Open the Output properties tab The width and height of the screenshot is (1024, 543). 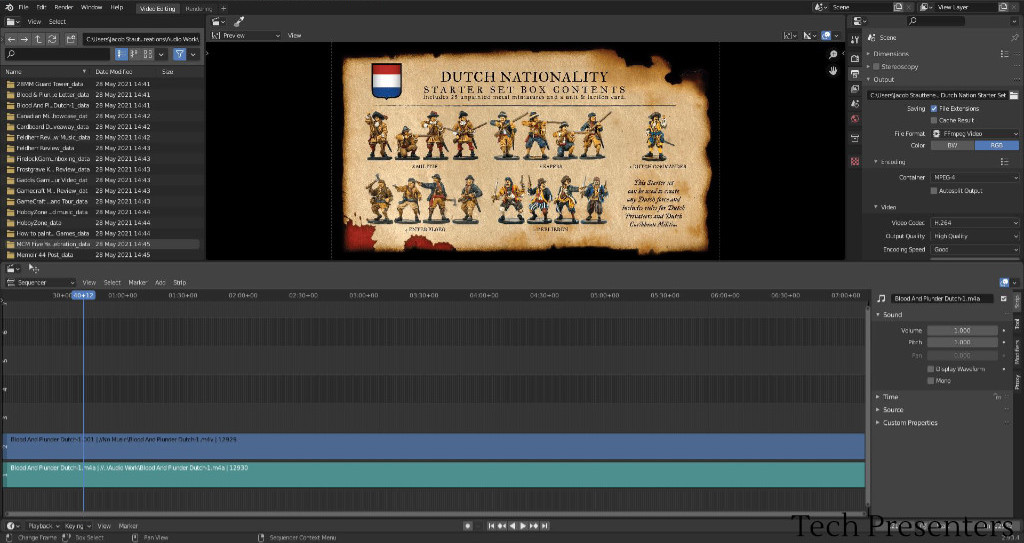click(855, 74)
